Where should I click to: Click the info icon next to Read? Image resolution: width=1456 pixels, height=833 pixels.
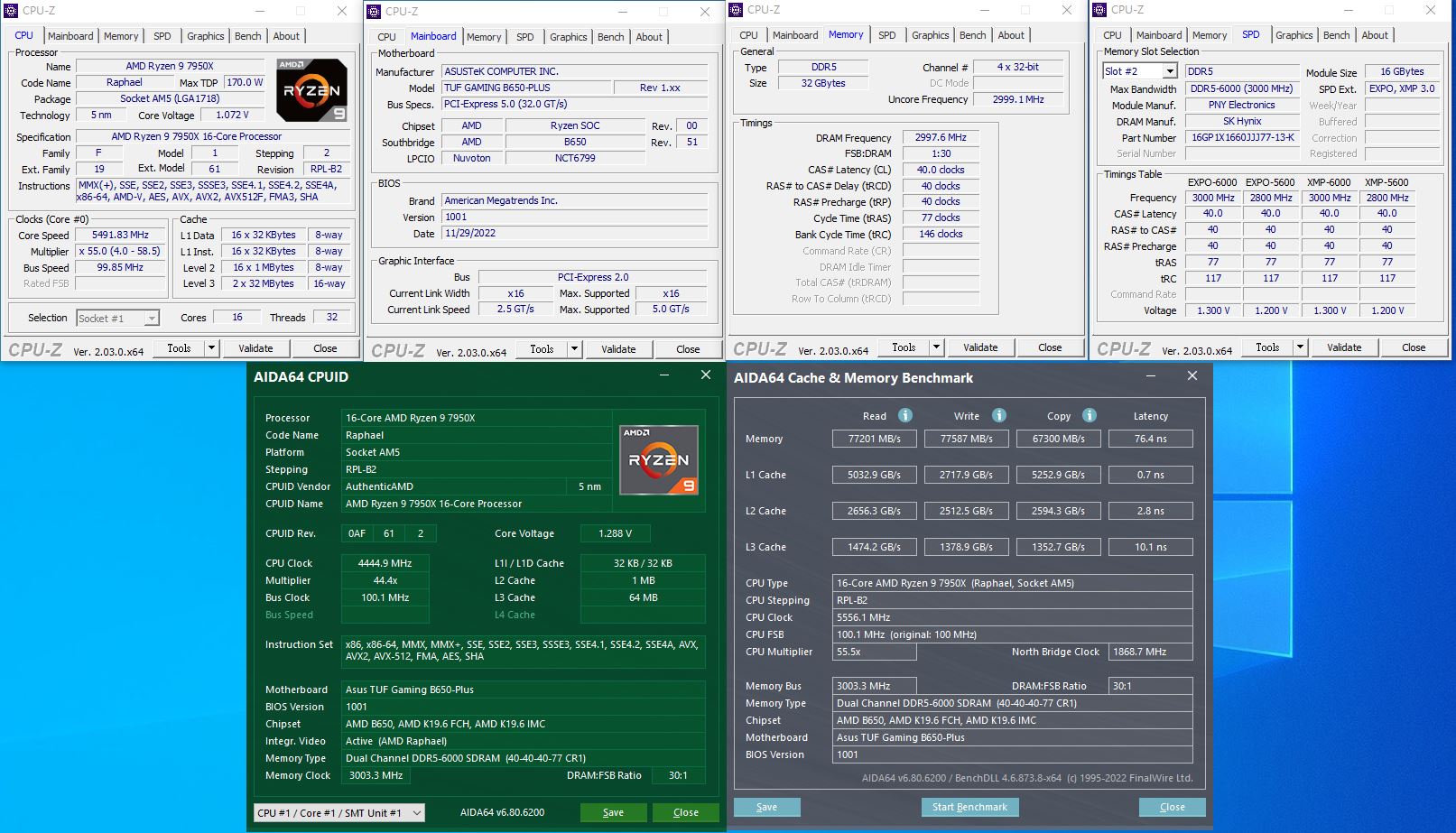point(904,415)
